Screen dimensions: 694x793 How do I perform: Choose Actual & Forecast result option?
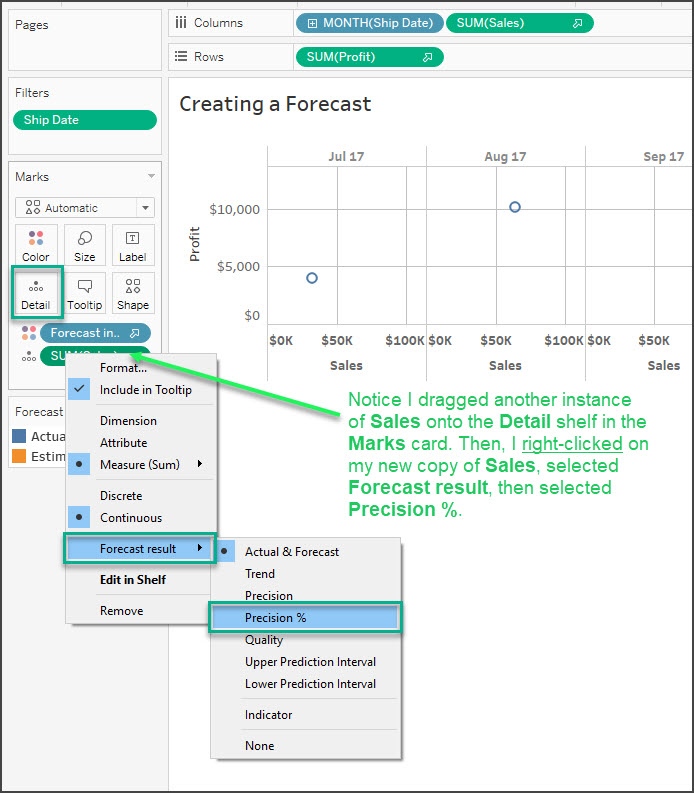292,551
